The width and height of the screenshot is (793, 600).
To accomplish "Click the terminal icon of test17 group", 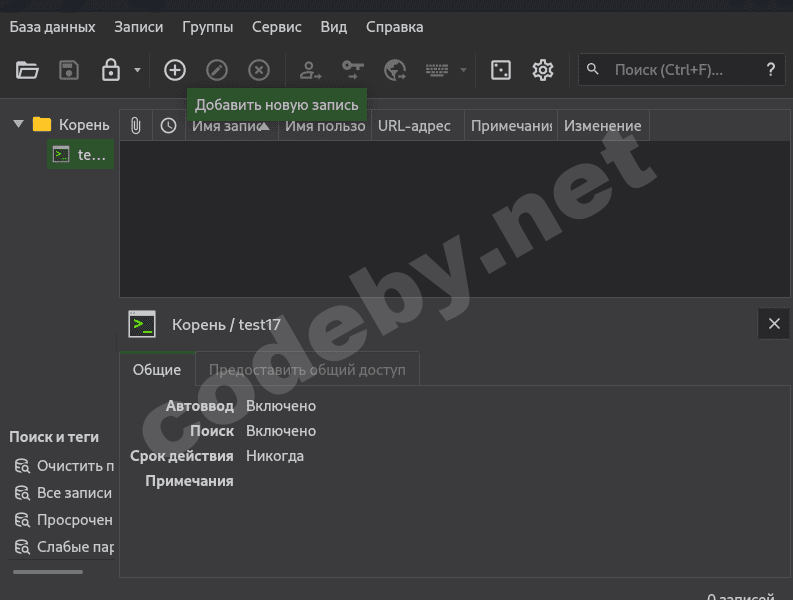I will tap(142, 324).
